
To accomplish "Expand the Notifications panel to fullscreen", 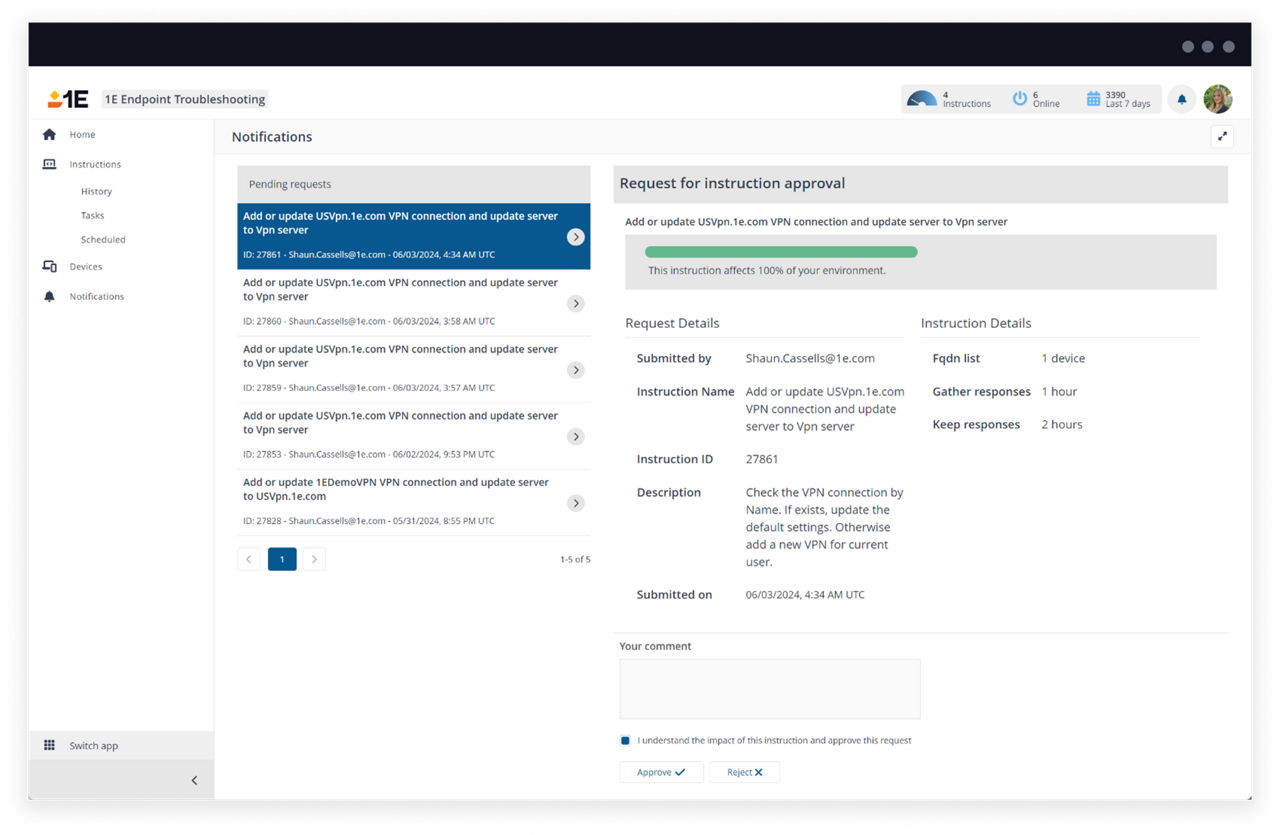I will point(1222,137).
